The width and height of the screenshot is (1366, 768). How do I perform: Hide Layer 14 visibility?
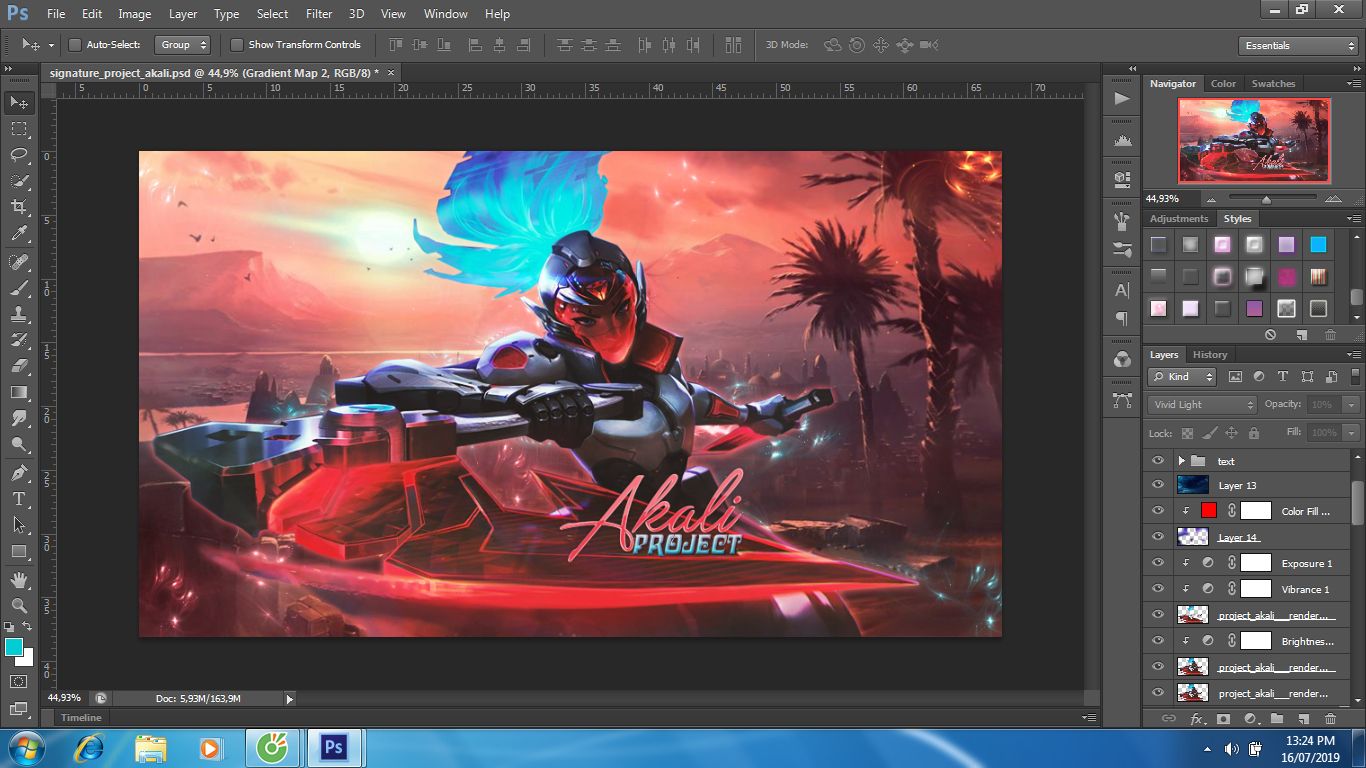click(1158, 537)
